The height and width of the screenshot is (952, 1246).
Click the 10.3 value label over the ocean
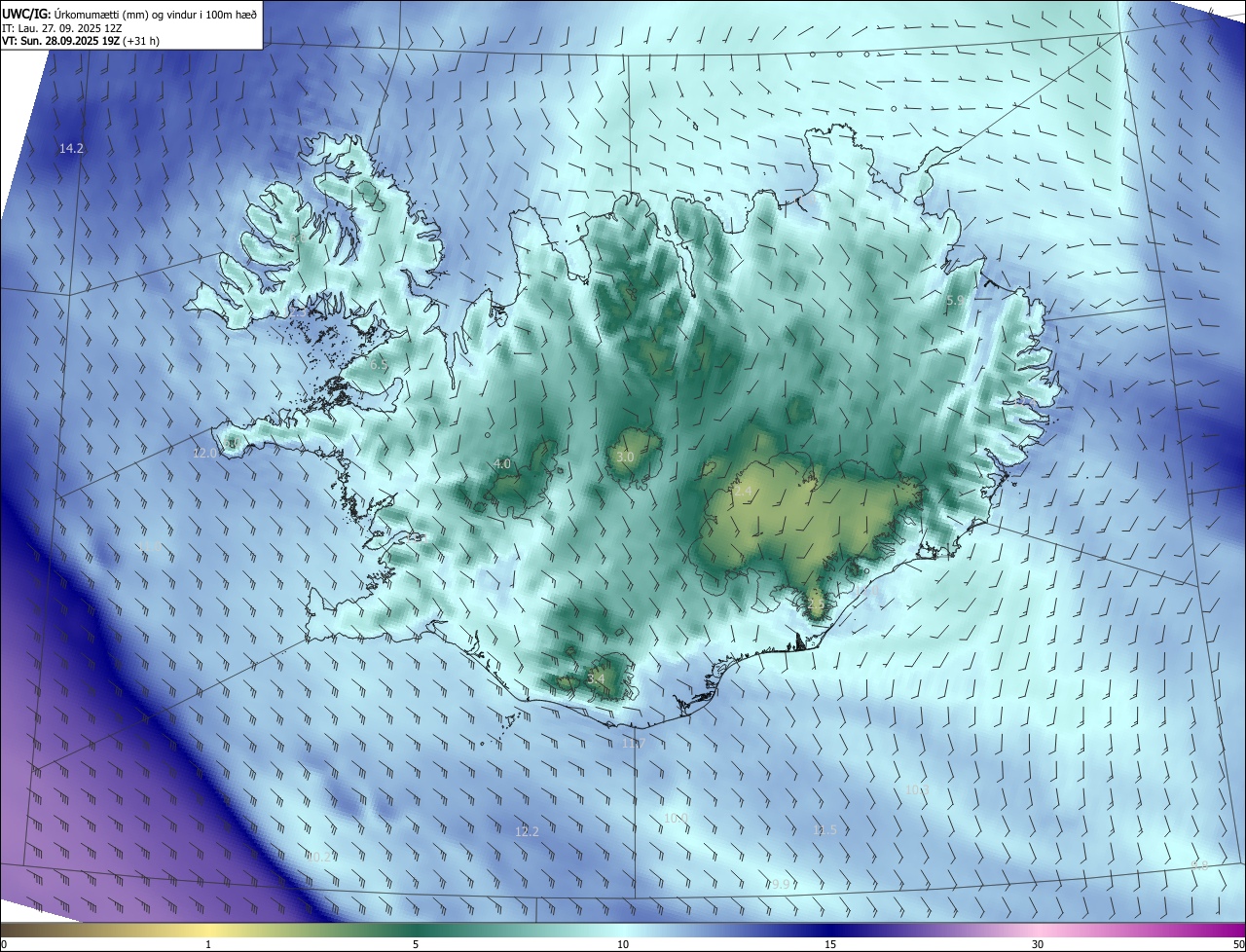[x=917, y=789]
